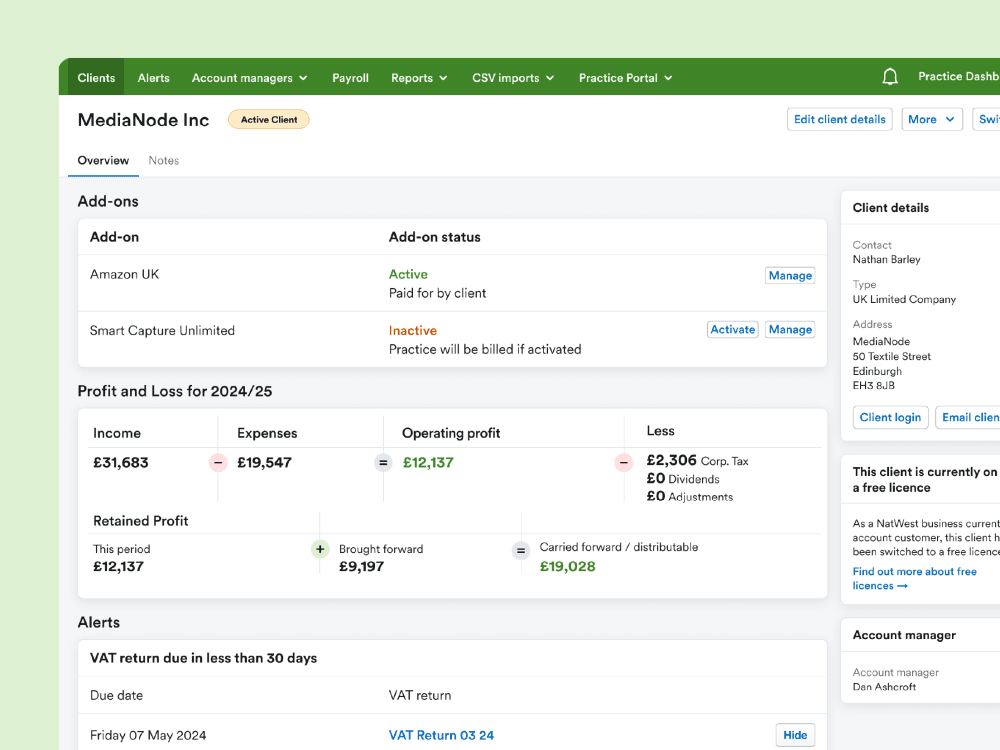
Task: Click the minus icon before the Less section
Action: (x=623, y=462)
